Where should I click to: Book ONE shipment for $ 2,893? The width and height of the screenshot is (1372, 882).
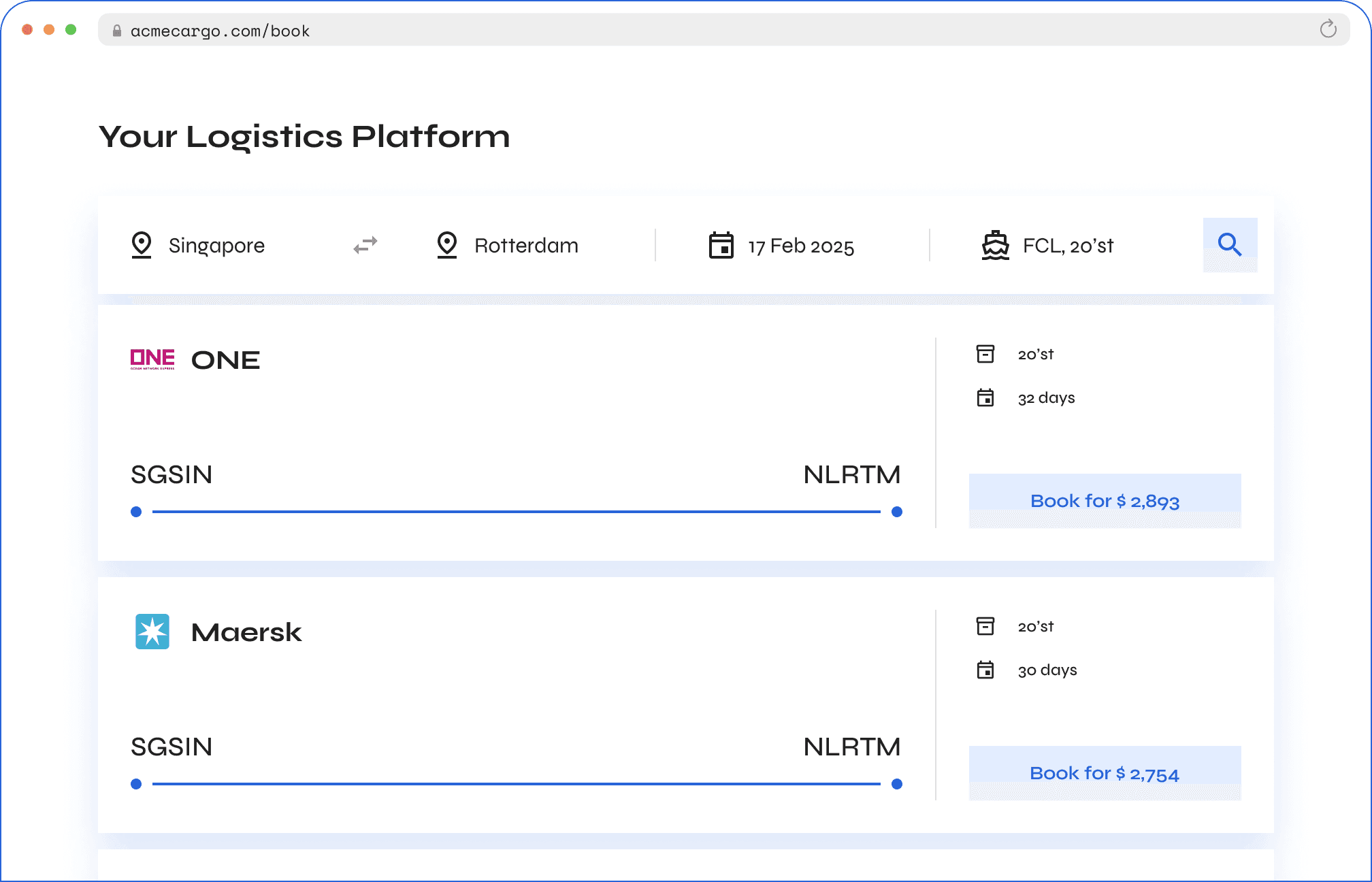[1105, 501]
